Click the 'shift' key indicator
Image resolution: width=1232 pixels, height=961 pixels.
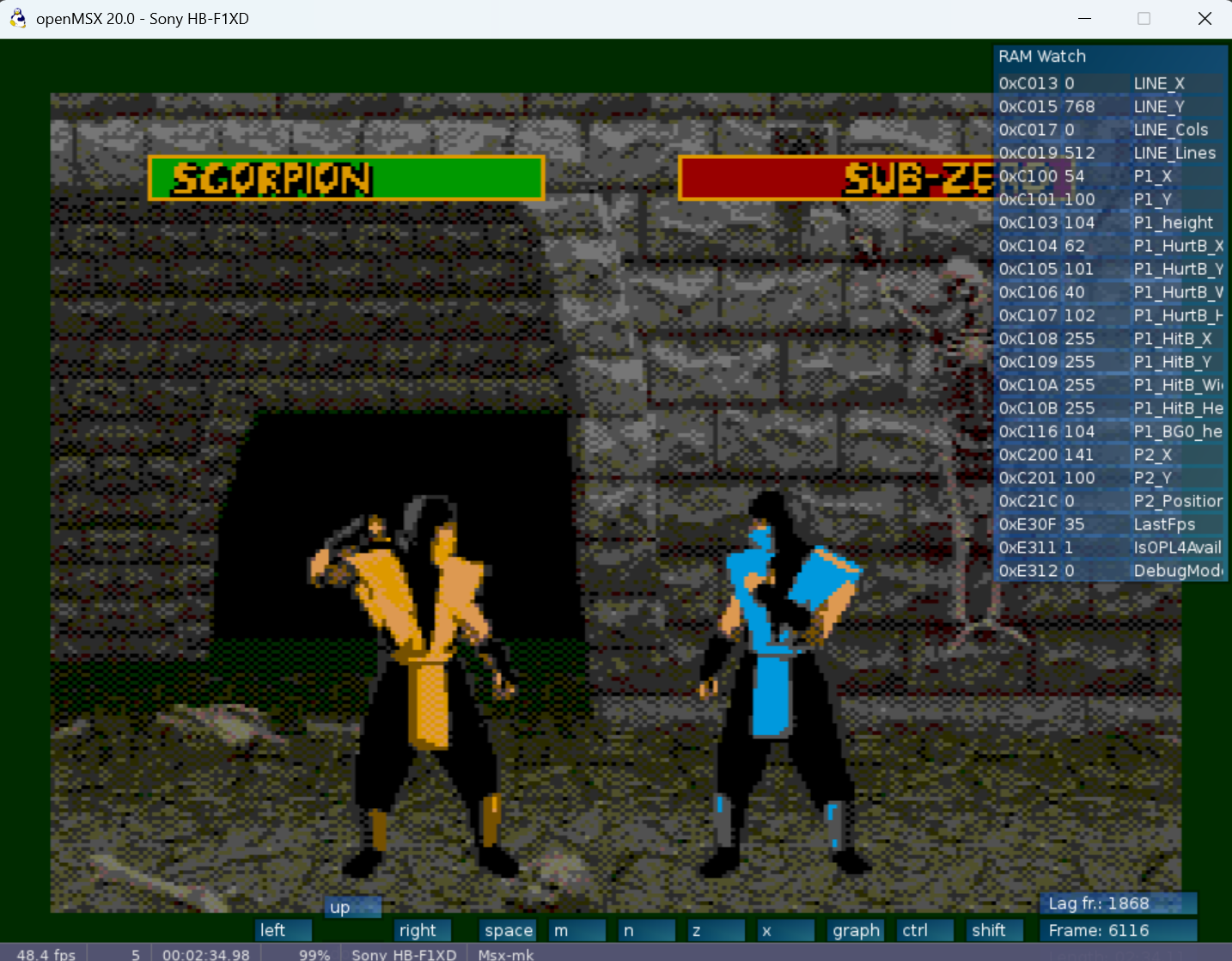[x=995, y=930]
